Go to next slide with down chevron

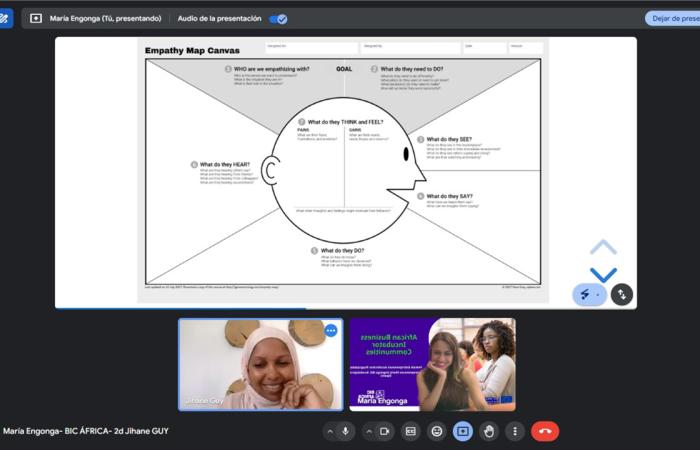603,274
